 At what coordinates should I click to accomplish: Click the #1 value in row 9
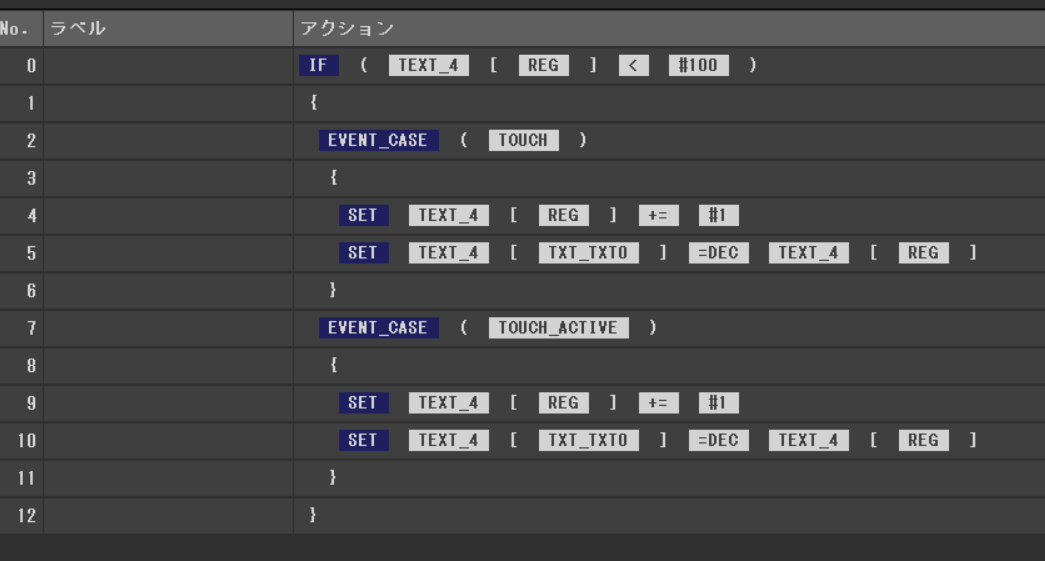[x=718, y=403]
